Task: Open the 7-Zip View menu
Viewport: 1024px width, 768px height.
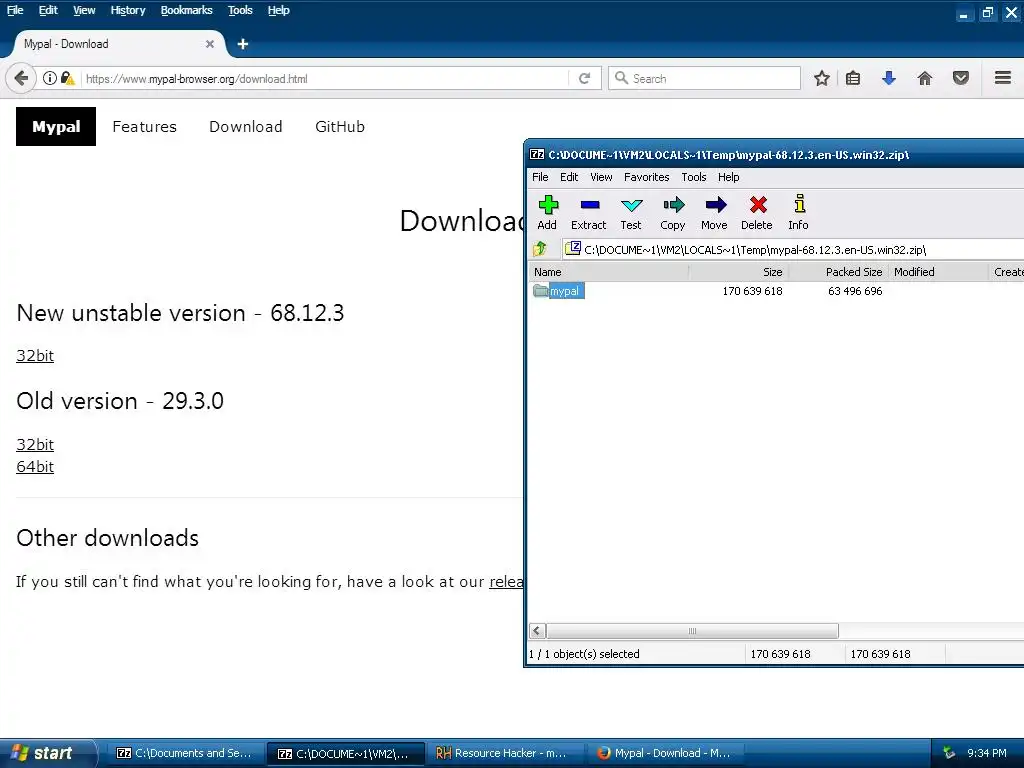Action: click(x=601, y=177)
